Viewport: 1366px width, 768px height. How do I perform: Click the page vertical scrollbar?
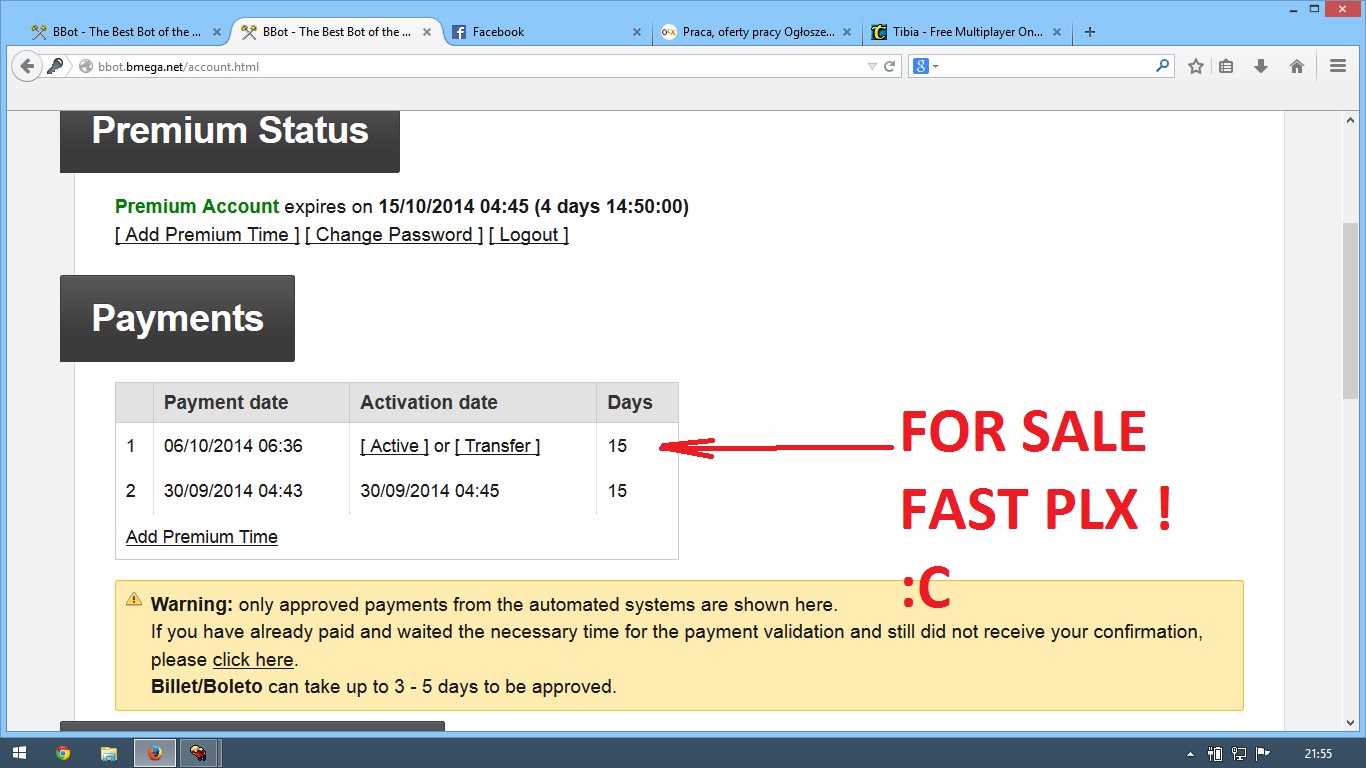(1350, 310)
